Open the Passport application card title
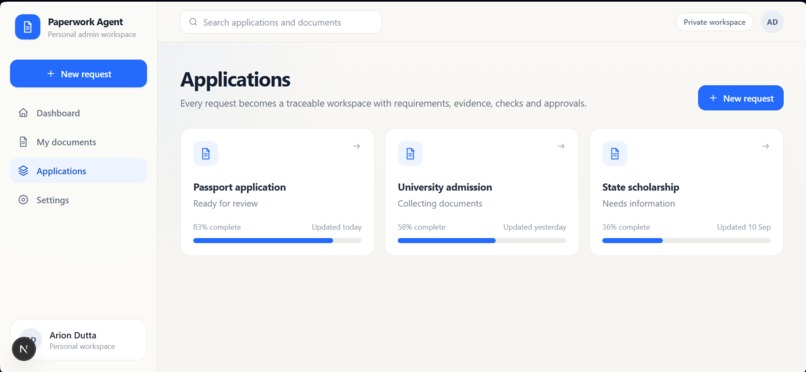 (x=240, y=187)
